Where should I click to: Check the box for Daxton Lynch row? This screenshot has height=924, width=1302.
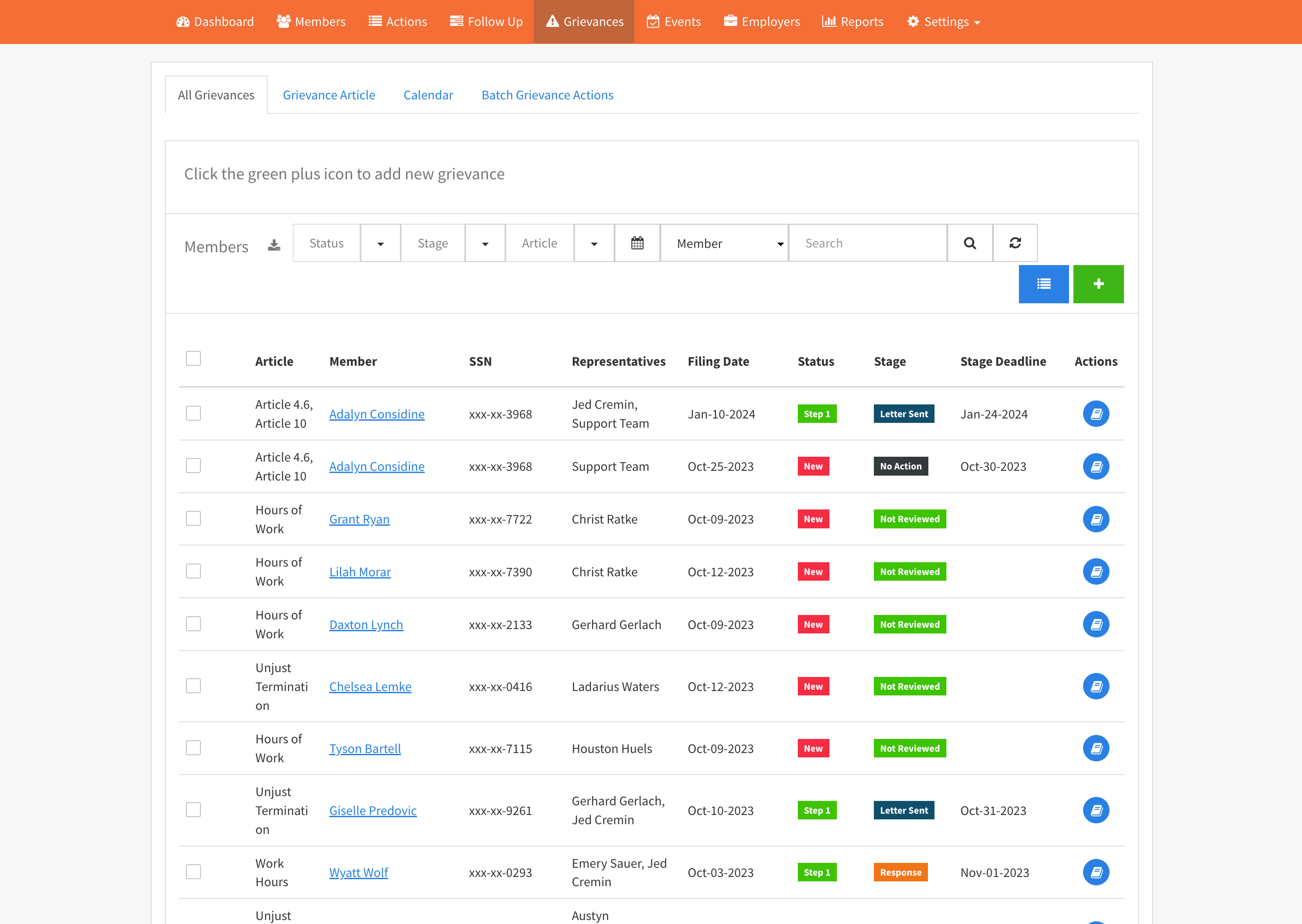pos(193,624)
